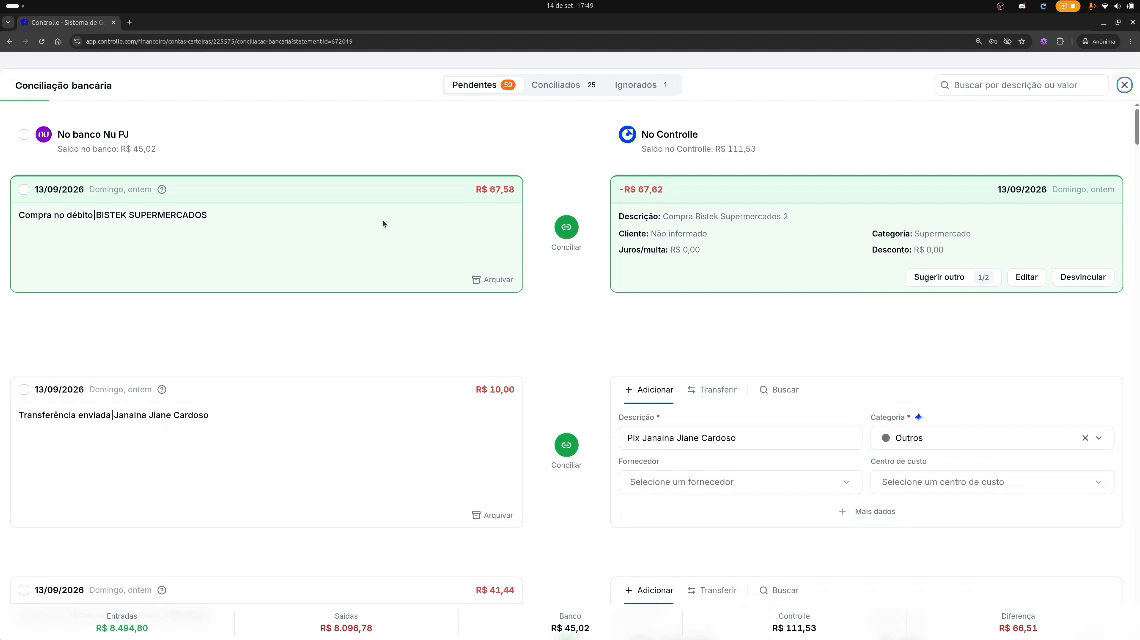Click the page vertical scrollbar
The height and width of the screenshot is (640, 1140).
pyautogui.click(x=1136, y=125)
